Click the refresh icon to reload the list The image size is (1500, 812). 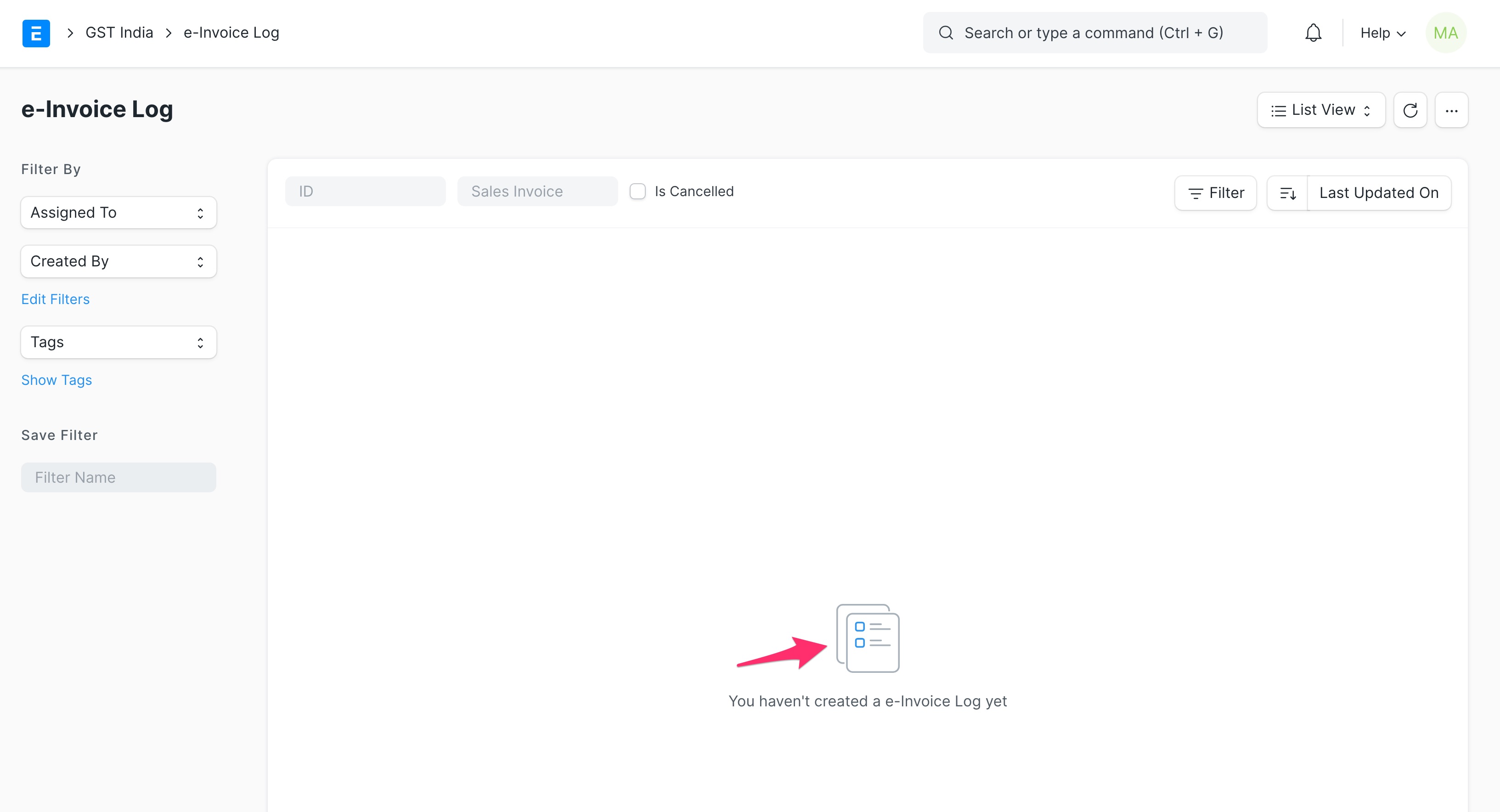[1410, 109]
